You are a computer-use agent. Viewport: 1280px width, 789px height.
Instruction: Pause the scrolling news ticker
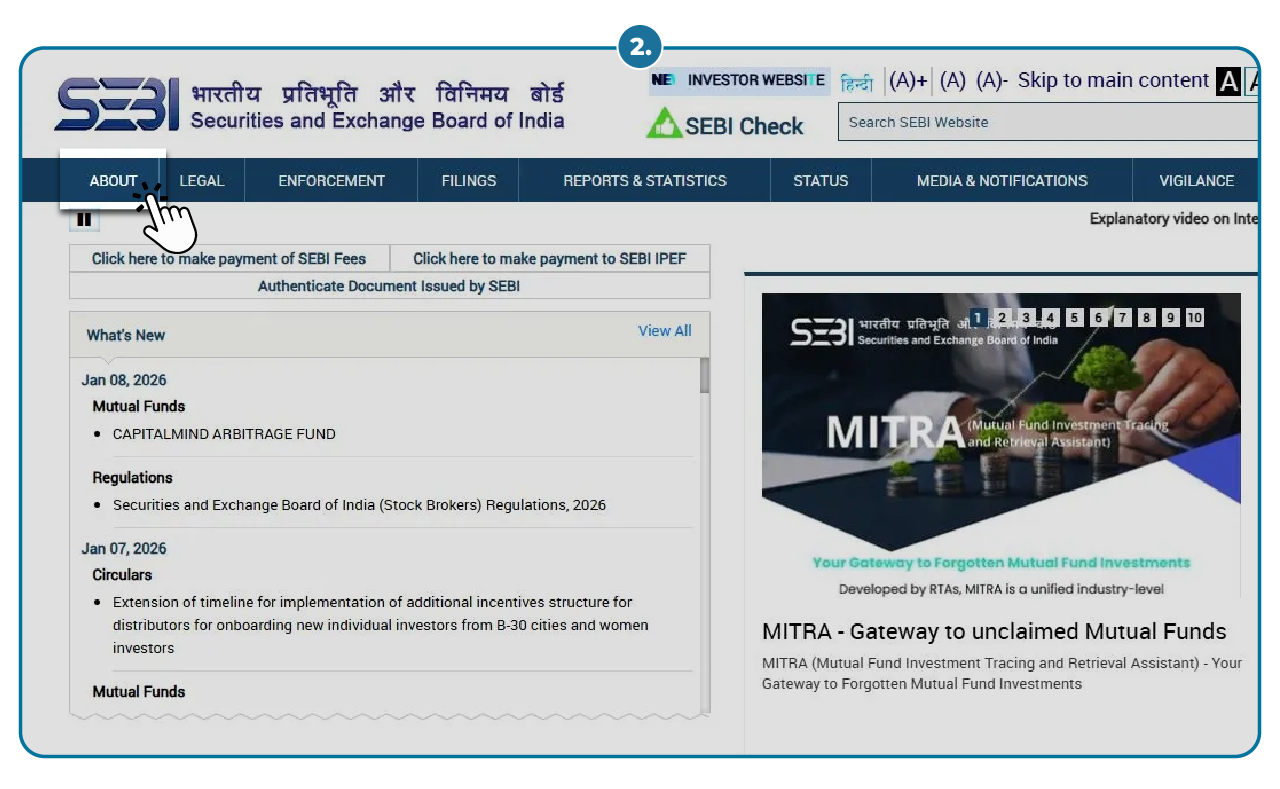[x=84, y=219]
